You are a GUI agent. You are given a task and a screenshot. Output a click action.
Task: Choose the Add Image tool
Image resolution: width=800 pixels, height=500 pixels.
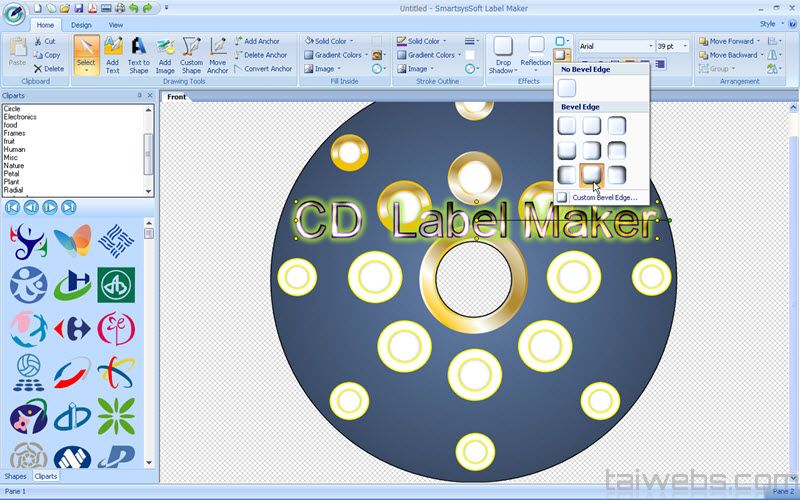click(165, 54)
